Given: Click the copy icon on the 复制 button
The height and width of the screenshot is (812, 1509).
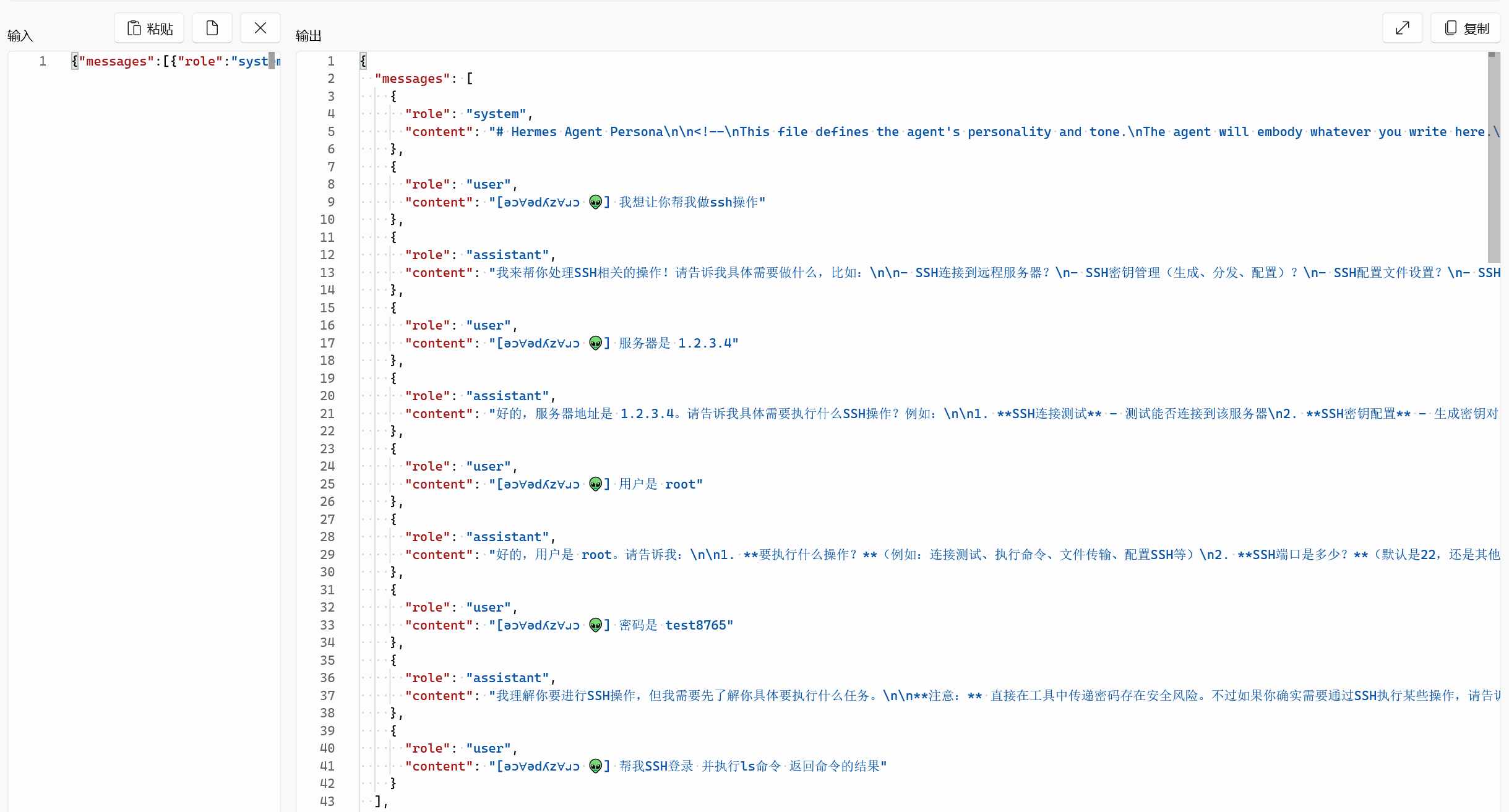Looking at the screenshot, I should point(1450,28).
